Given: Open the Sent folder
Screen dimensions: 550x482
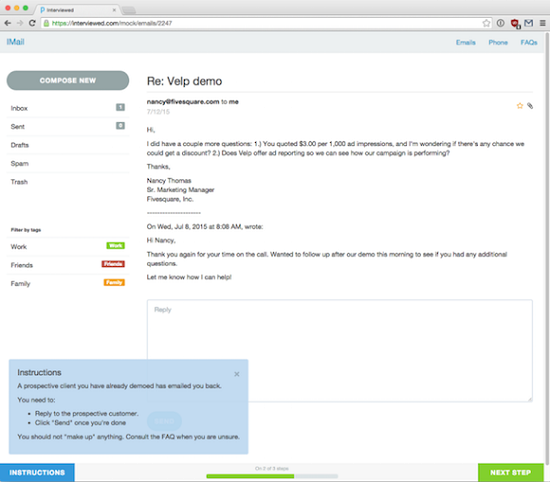Looking at the screenshot, I should (68, 127).
